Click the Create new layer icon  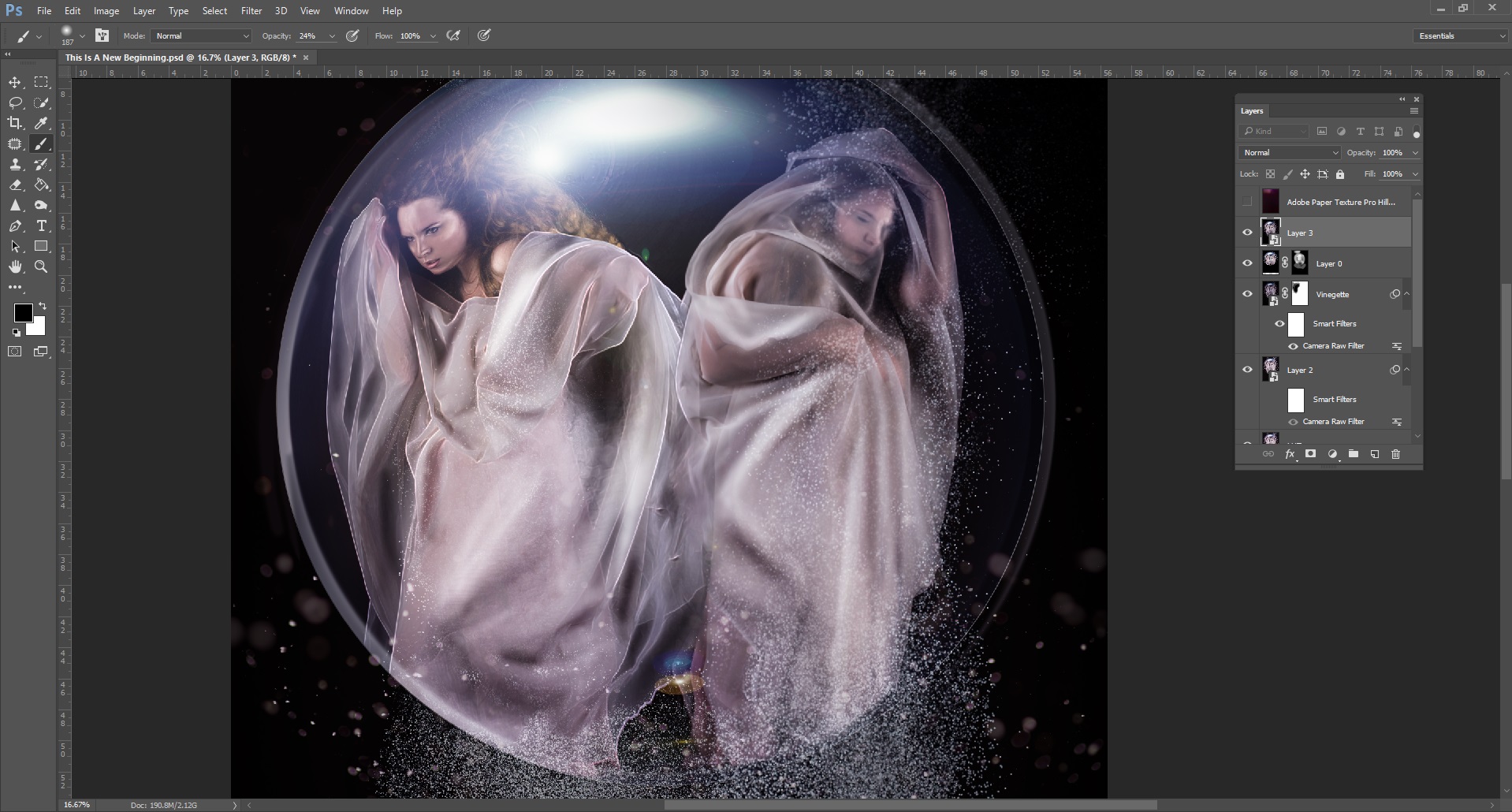pos(1374,454)
